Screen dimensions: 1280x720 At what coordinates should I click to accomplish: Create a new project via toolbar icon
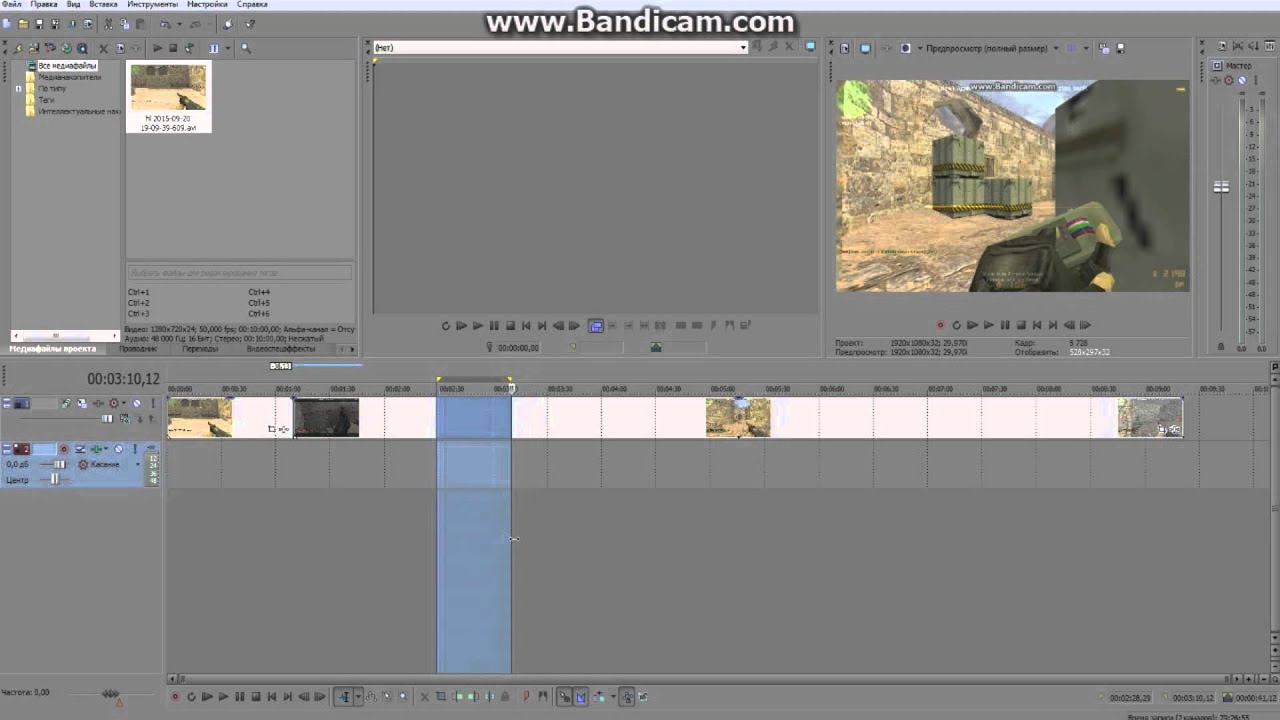tap(7, 24)
